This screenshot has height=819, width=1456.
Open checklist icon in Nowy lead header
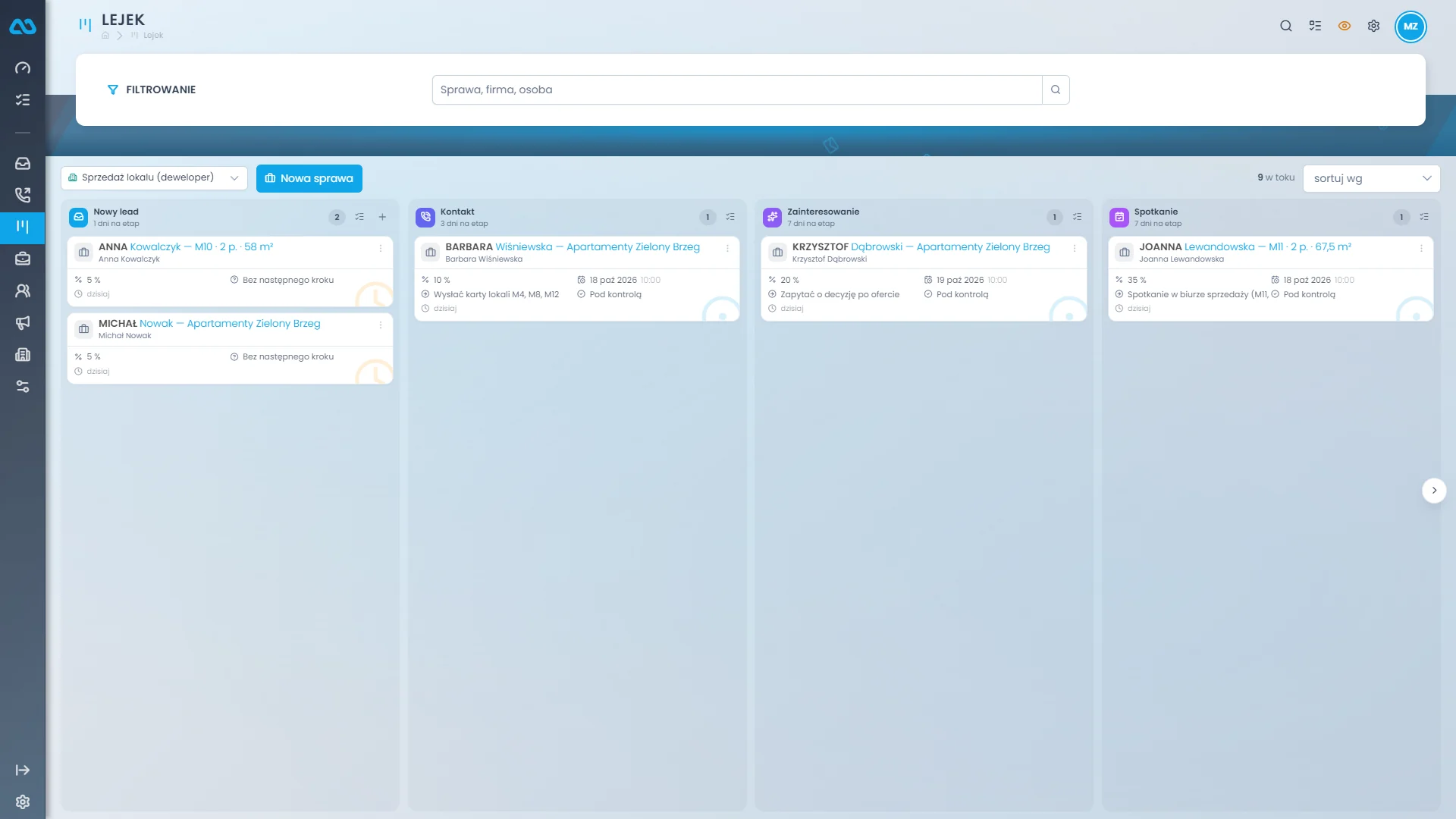(x=359, y=217)
